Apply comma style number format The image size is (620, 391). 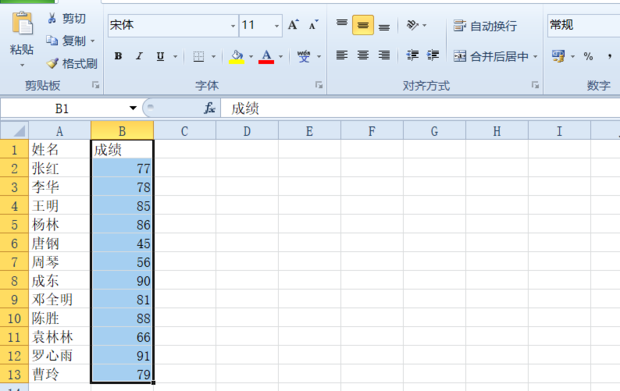click(609, 57)
